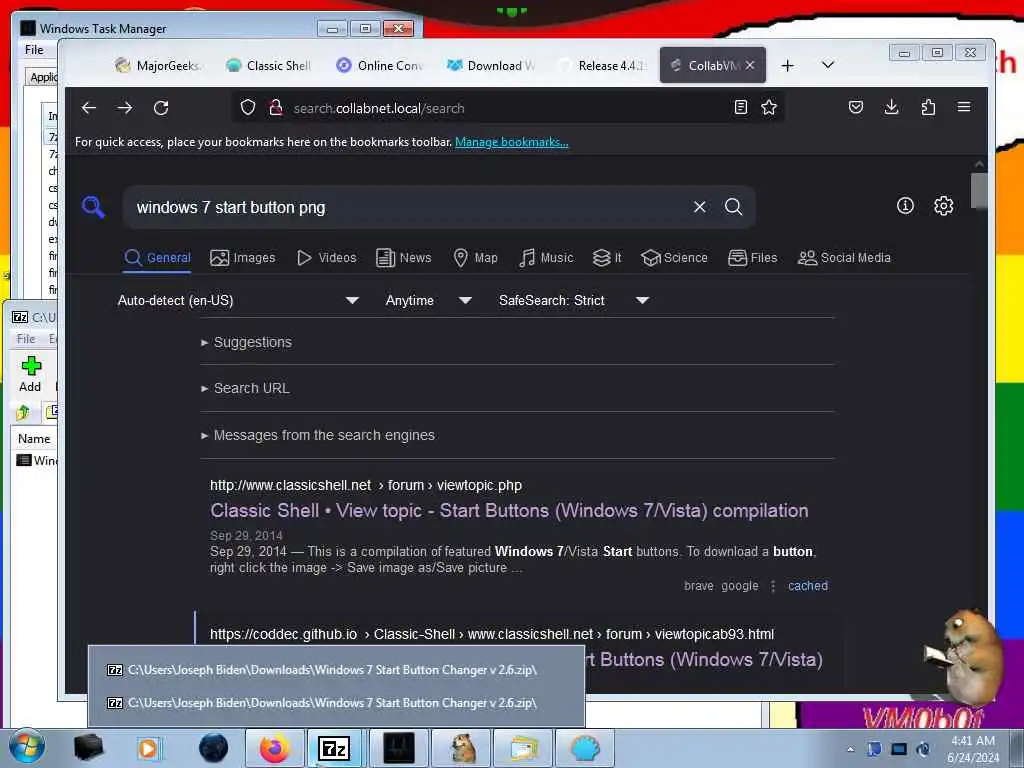
Task: Select the Music search category
Action: click(546, 258)
